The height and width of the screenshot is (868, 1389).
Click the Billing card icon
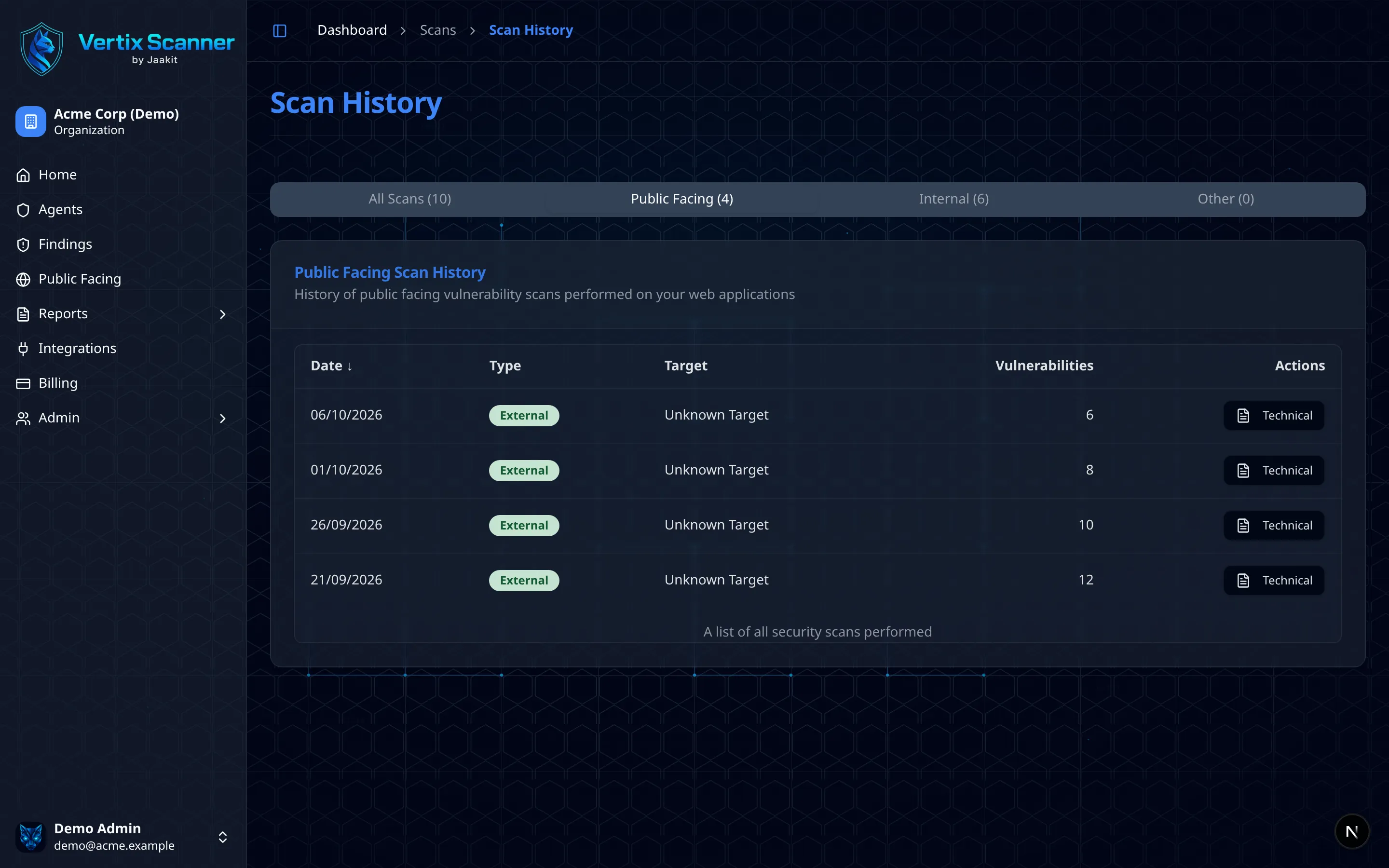[x=23, y=383]
